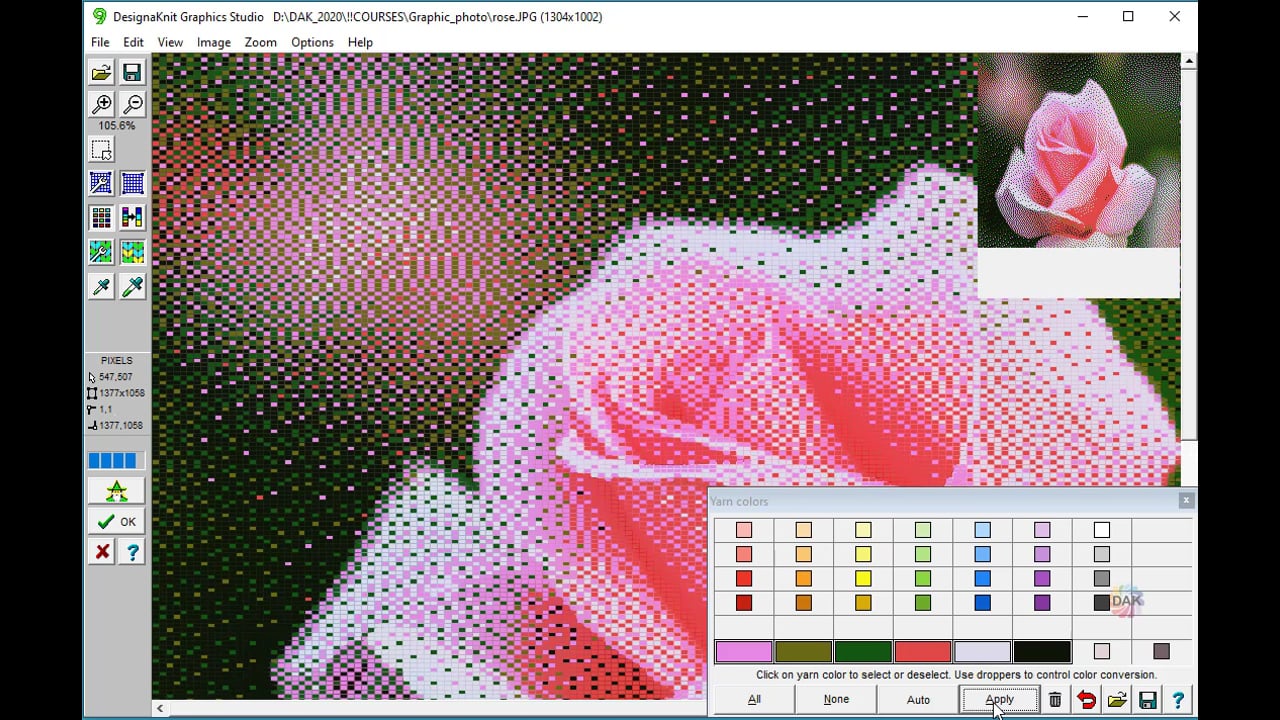The image size is (1280, 720).
Task: Open the Zoom menu
Action: (x=260, y=42)
